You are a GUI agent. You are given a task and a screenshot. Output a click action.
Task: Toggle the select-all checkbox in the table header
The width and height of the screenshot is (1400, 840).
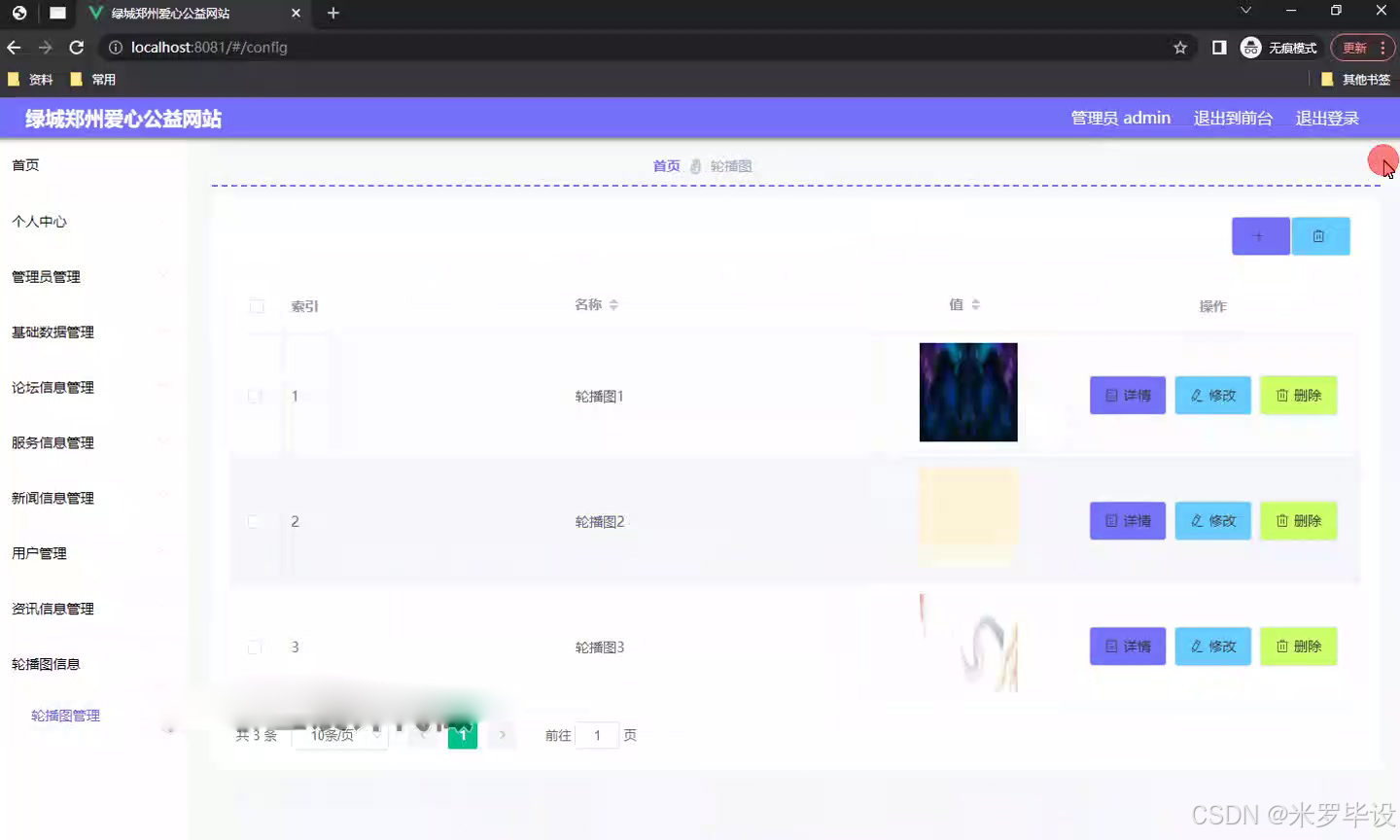[x=257, y=305]
